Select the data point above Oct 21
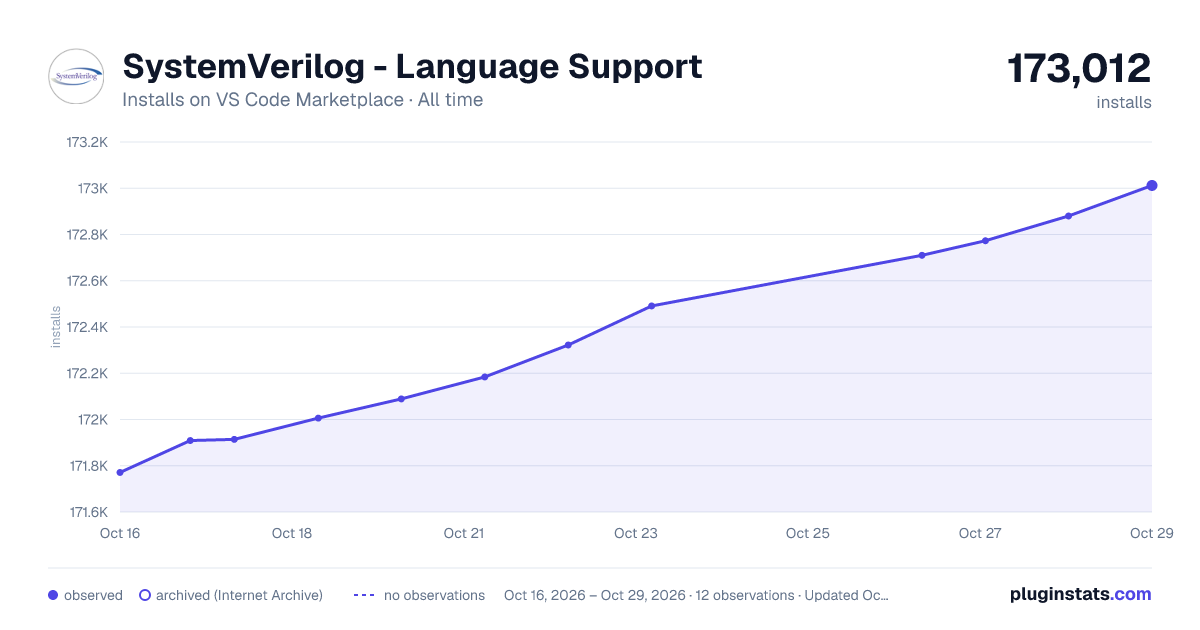This screenshot has height=630, width=1200. tap(484, 377)
